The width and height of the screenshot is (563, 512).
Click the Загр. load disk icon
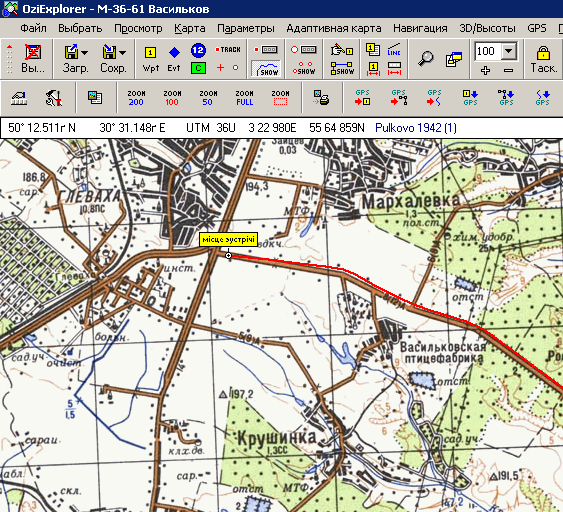click(71, 52)
